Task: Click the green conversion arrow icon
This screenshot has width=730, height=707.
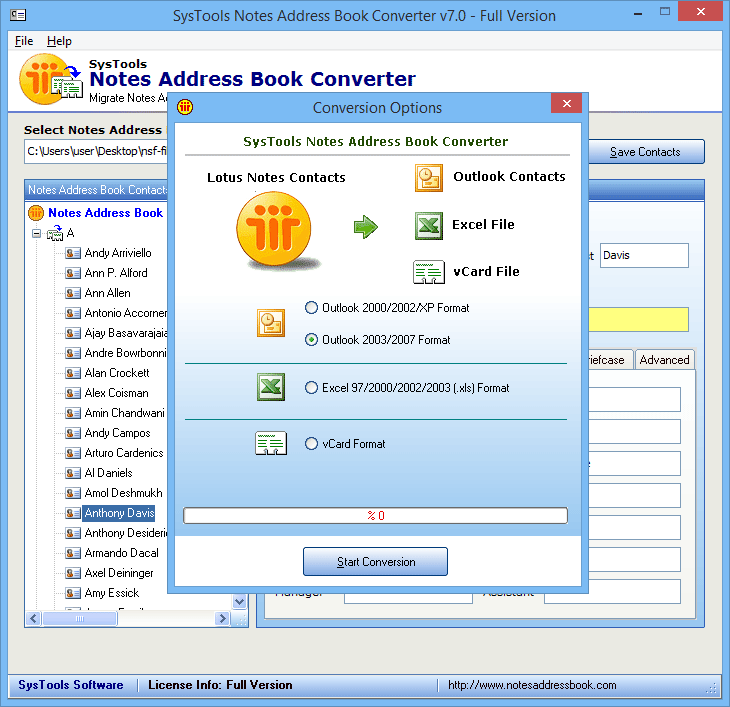Action: [x=365, y=227]
